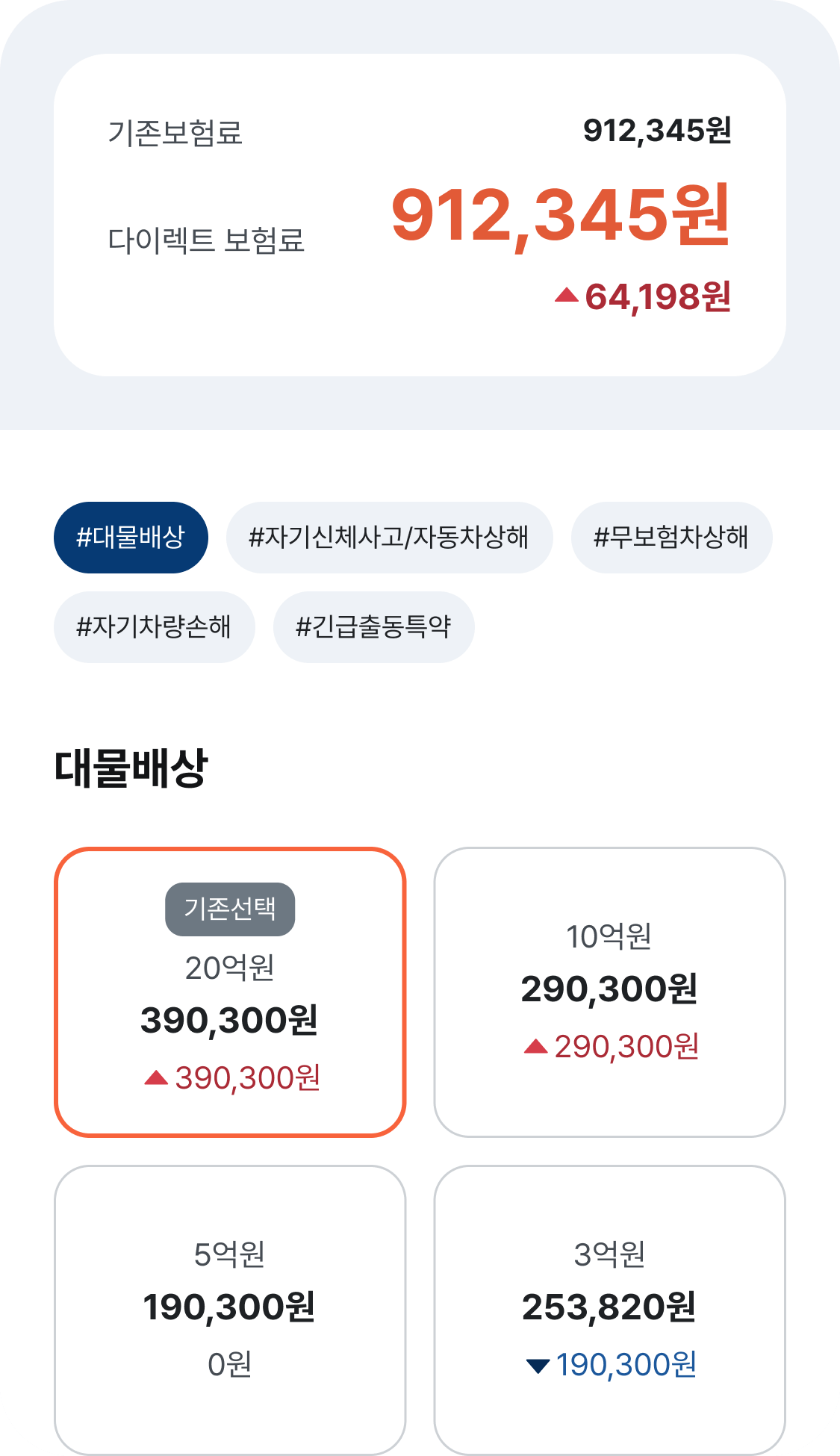The width and height of the screenshot is (840, 1456).
Task: Click the 기존선택 badge
Action: tap(230, 909)
